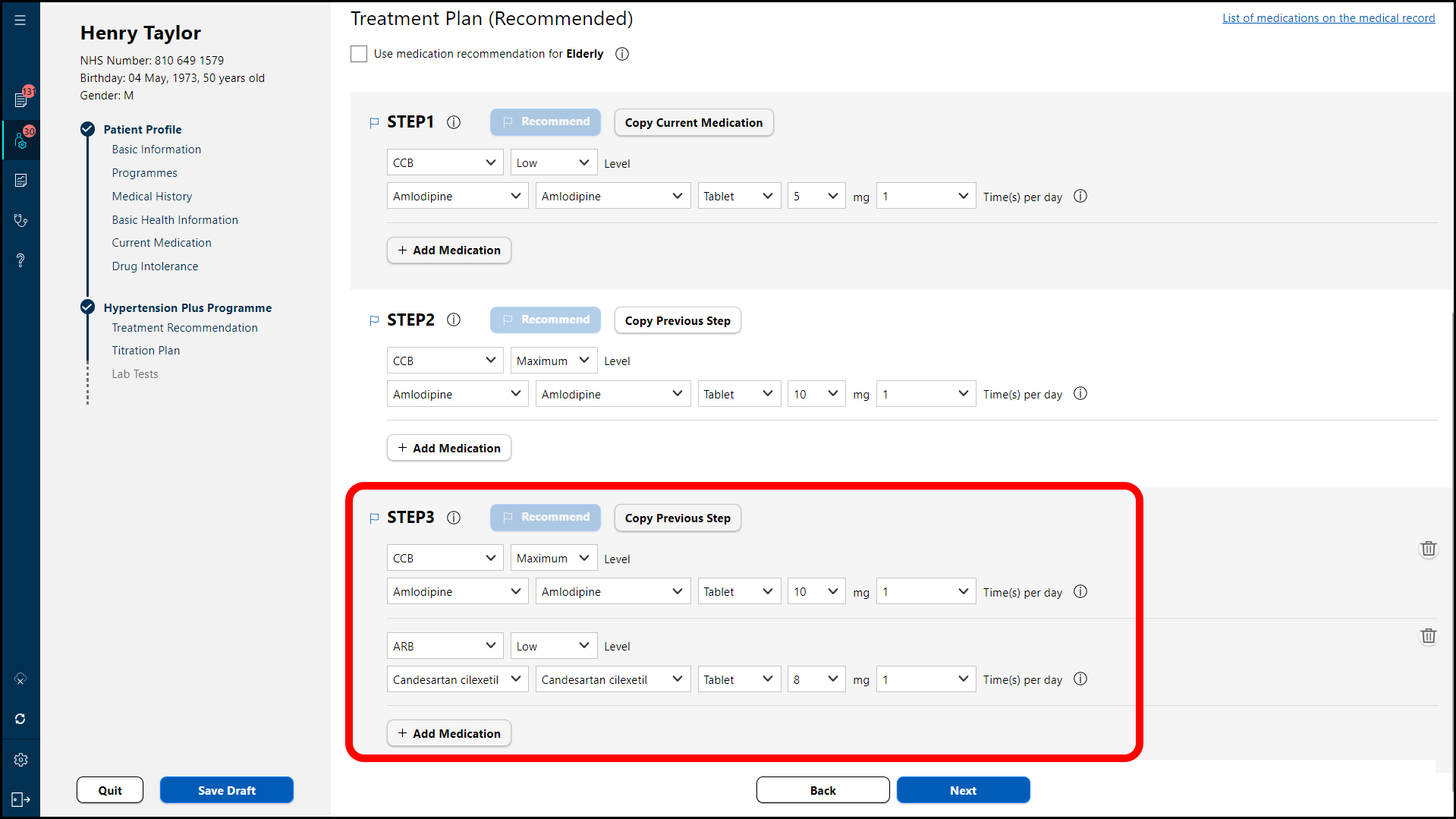Viewport: 1456px width, 819px height.
Task: Click the STEP3 info icon
Action: 454,518
